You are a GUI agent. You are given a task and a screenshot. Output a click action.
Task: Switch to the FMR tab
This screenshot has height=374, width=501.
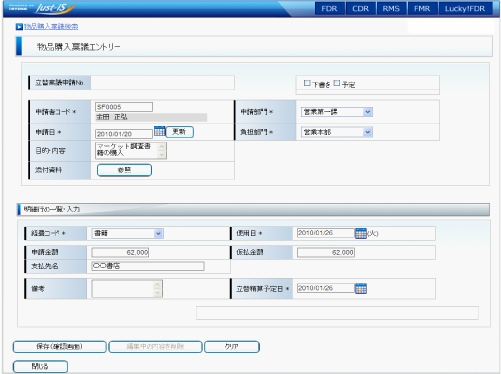tap(422, 9)
